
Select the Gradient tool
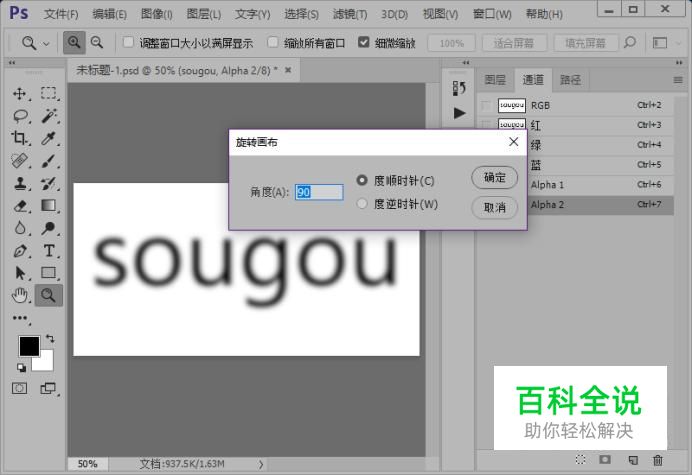49,206
